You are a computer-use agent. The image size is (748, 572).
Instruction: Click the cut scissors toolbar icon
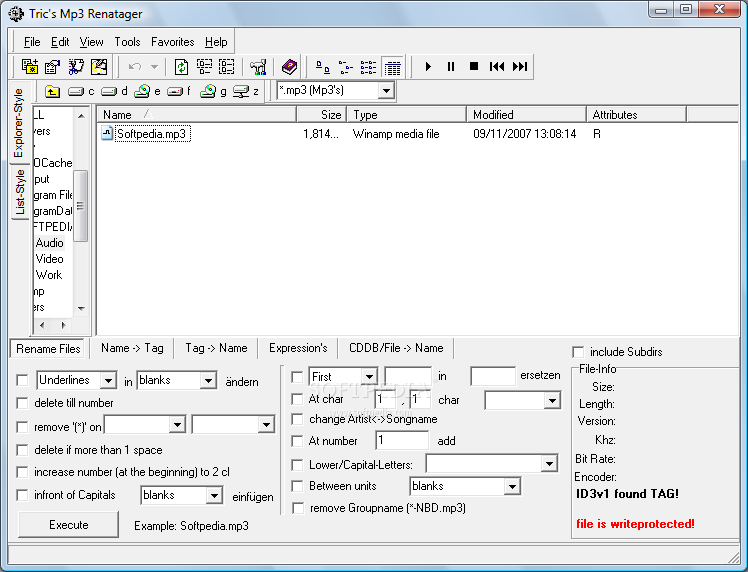point(76,67)
